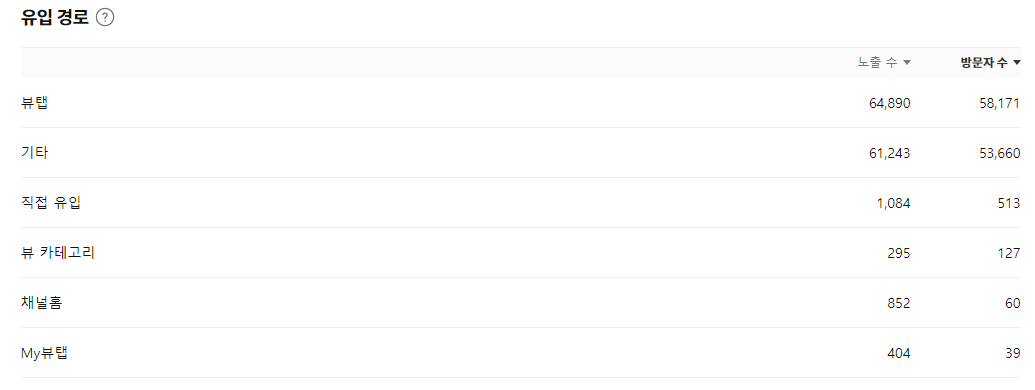Select the 채널홈 row
The image size is (1035, 390).
click(x=521, y=304)
